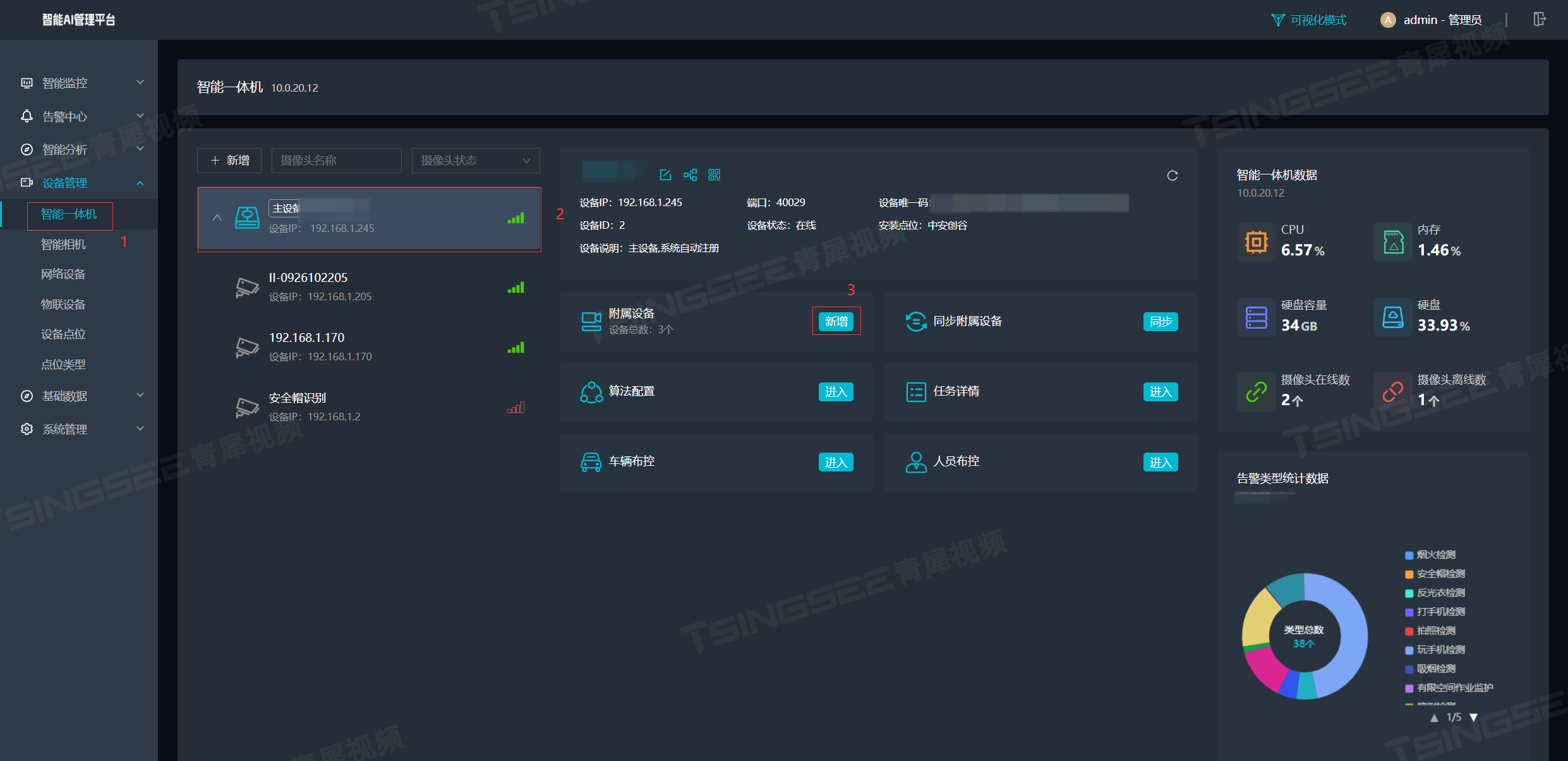Refresh device info with the circular arrow

coord(1172,176)
